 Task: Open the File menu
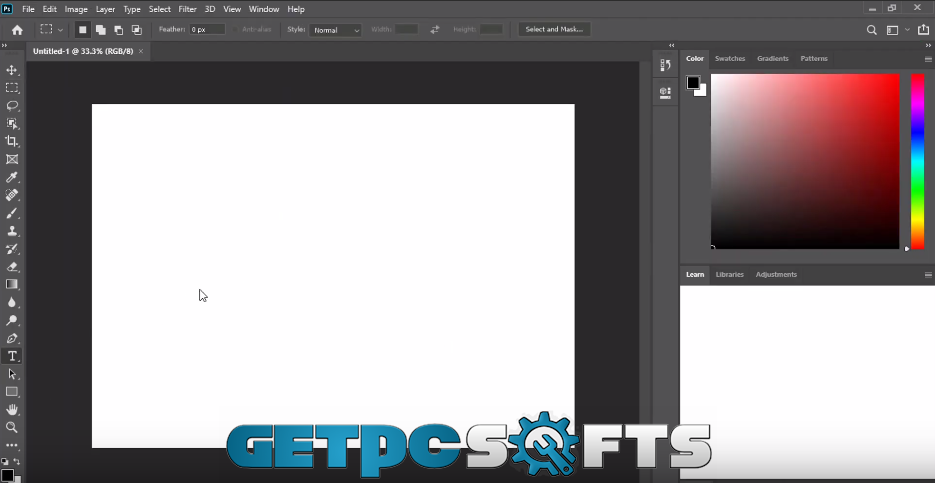tap(28, 9)
